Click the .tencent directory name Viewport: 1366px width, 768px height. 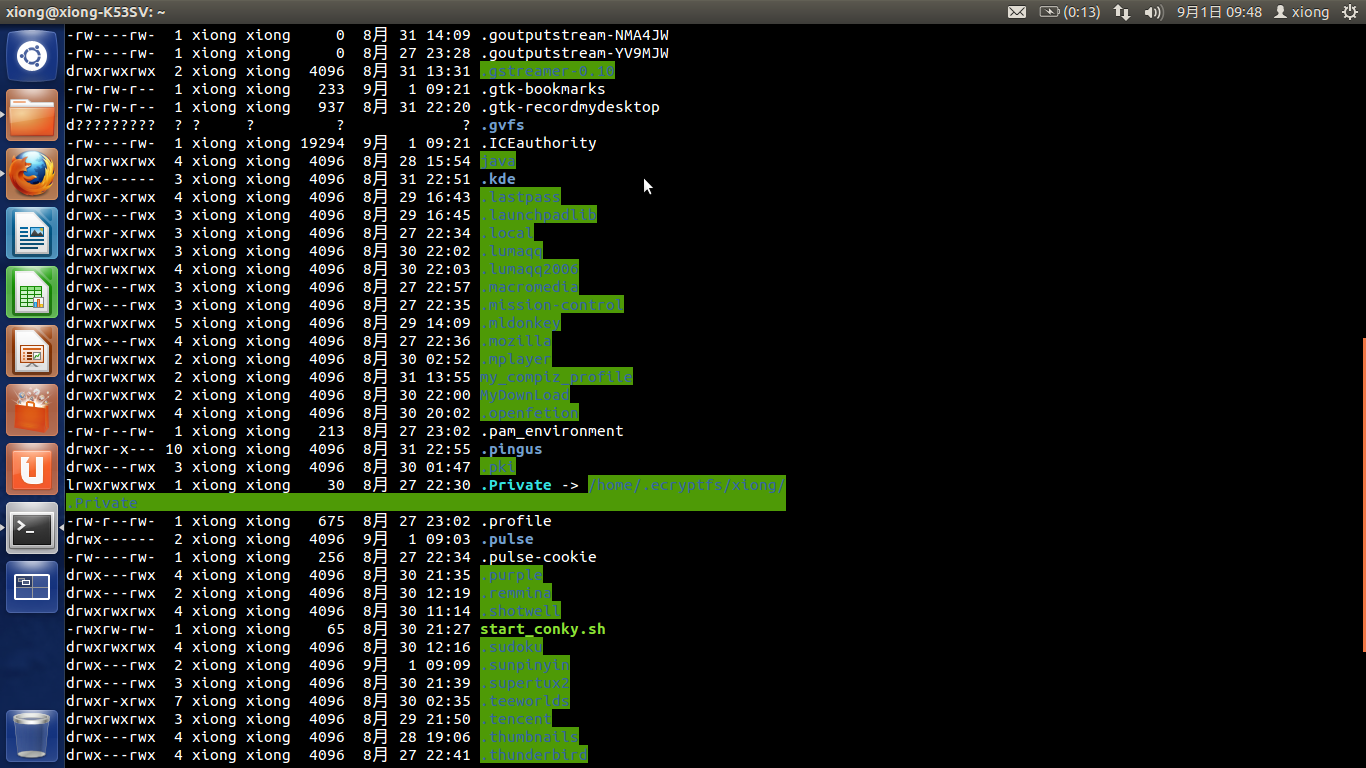coord(516,719)
